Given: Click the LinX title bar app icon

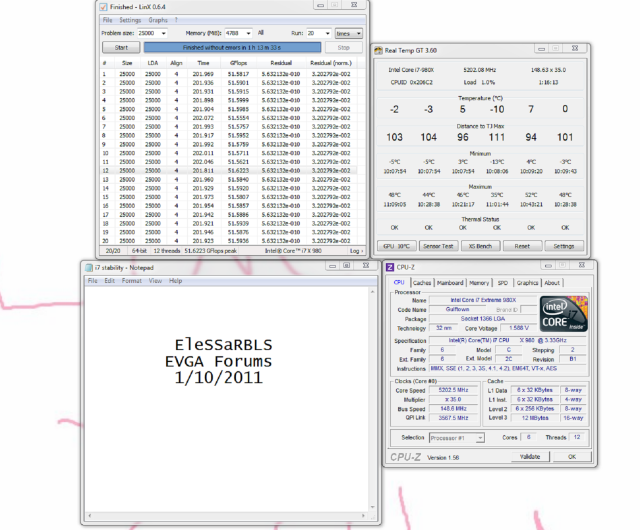Looking at the screenshot, I should (x=105, y=6).
